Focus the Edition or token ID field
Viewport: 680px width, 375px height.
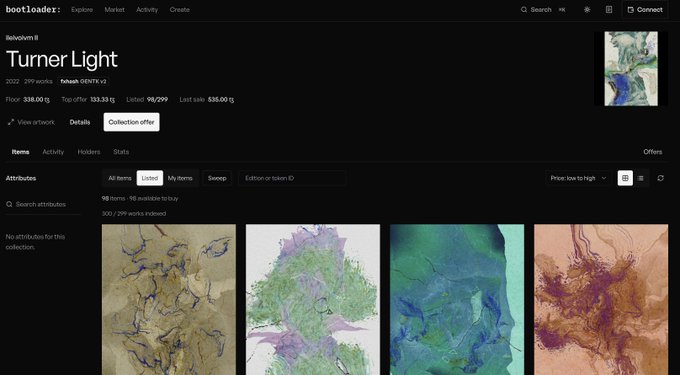pyautogui.click(x=292, y=178)
